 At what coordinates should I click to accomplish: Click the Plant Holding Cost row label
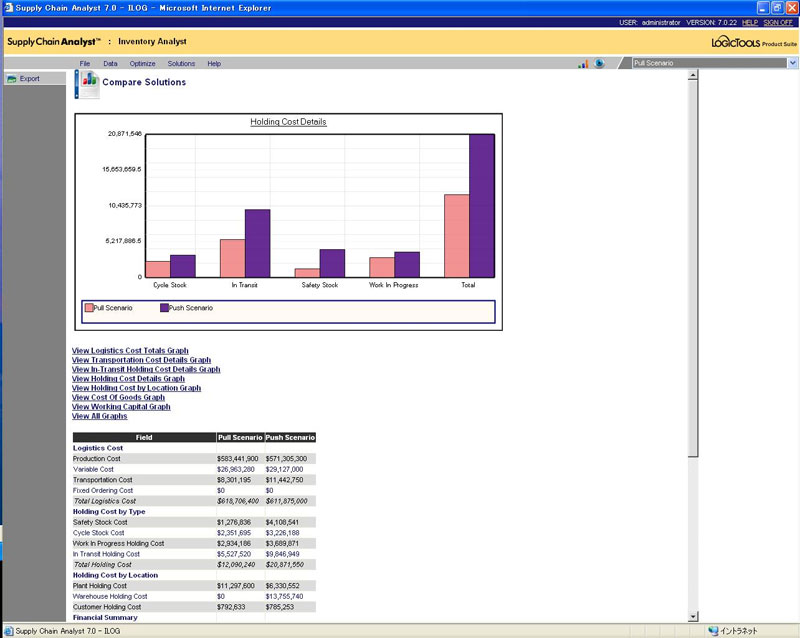point(100,586)
